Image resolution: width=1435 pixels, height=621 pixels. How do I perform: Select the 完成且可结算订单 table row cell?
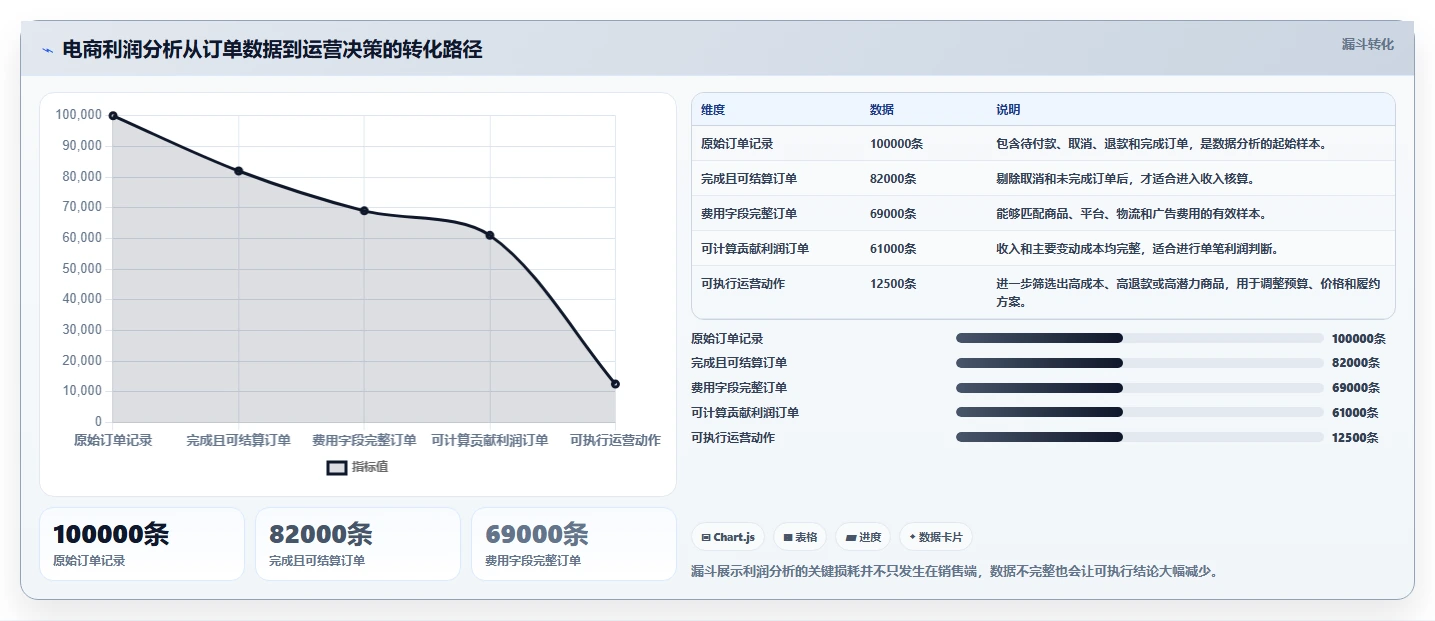[749, 179]
